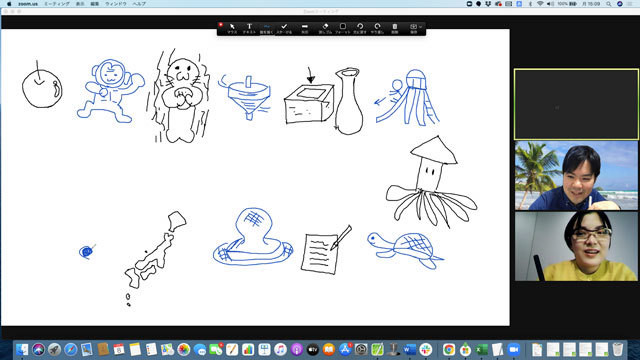Open Google Chrome from the Dock
The image size is (640, 360).
pyautogui.click(x=449, y=349)
